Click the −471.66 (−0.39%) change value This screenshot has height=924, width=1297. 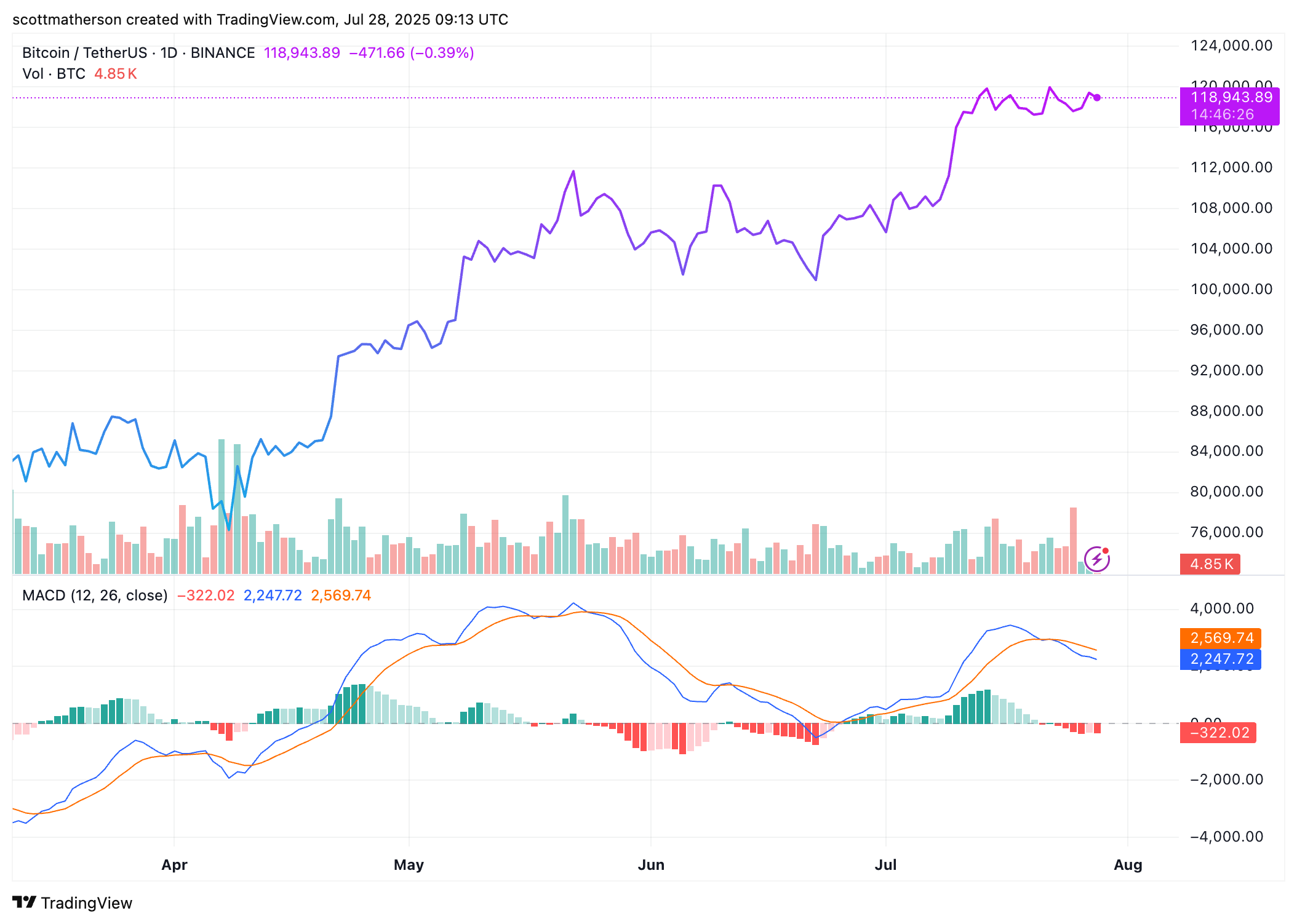412,53
